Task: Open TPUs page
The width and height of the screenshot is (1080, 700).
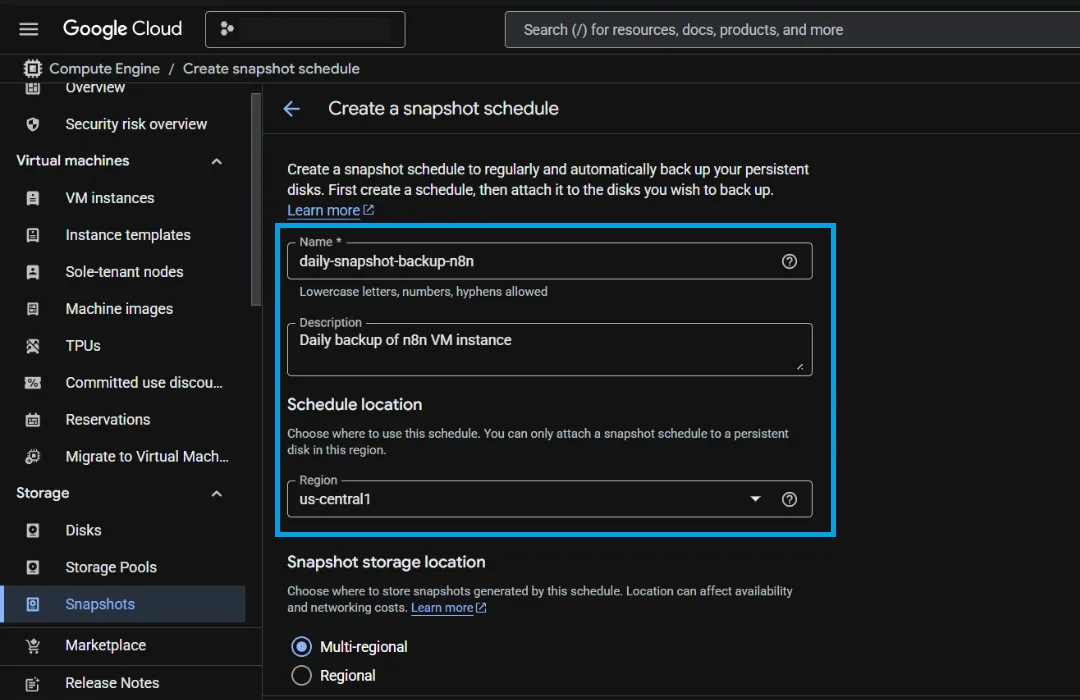Action: (x=83, y=346)
